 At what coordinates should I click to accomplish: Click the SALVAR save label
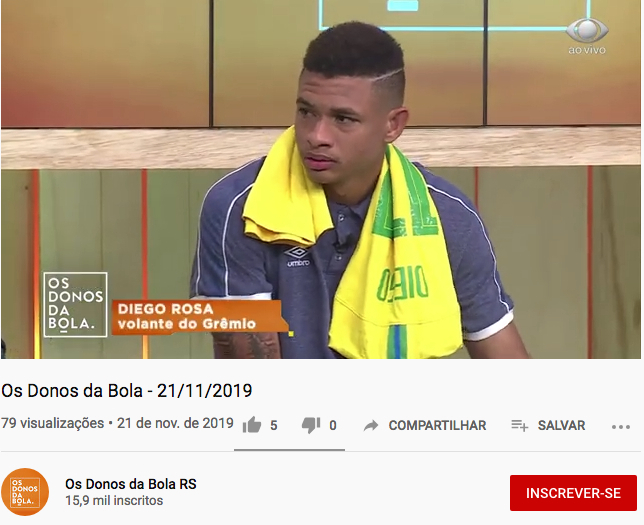[x=561, y=426]
